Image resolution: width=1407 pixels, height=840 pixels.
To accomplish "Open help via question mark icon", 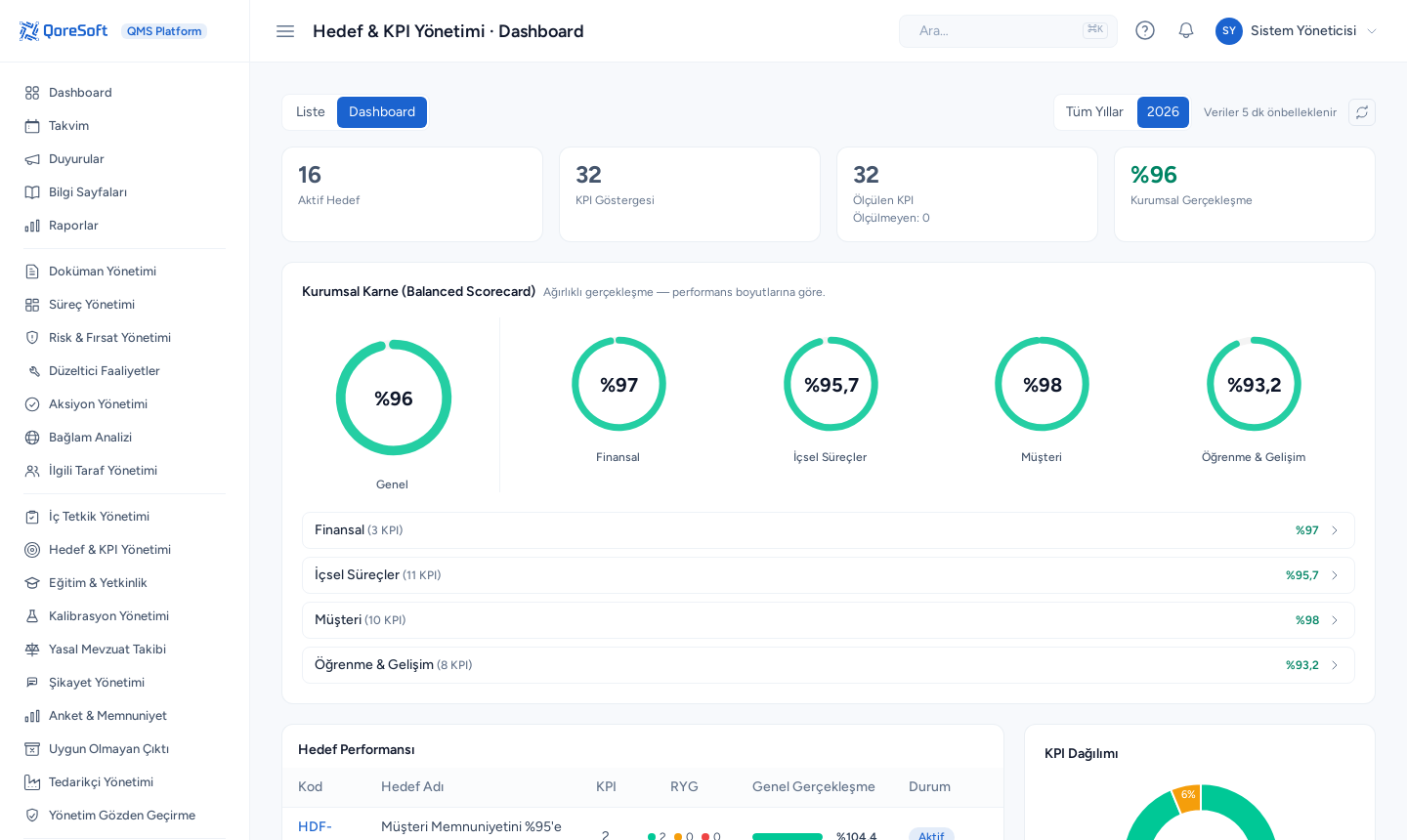I will pyautogui.click(x=1145, y=30).
